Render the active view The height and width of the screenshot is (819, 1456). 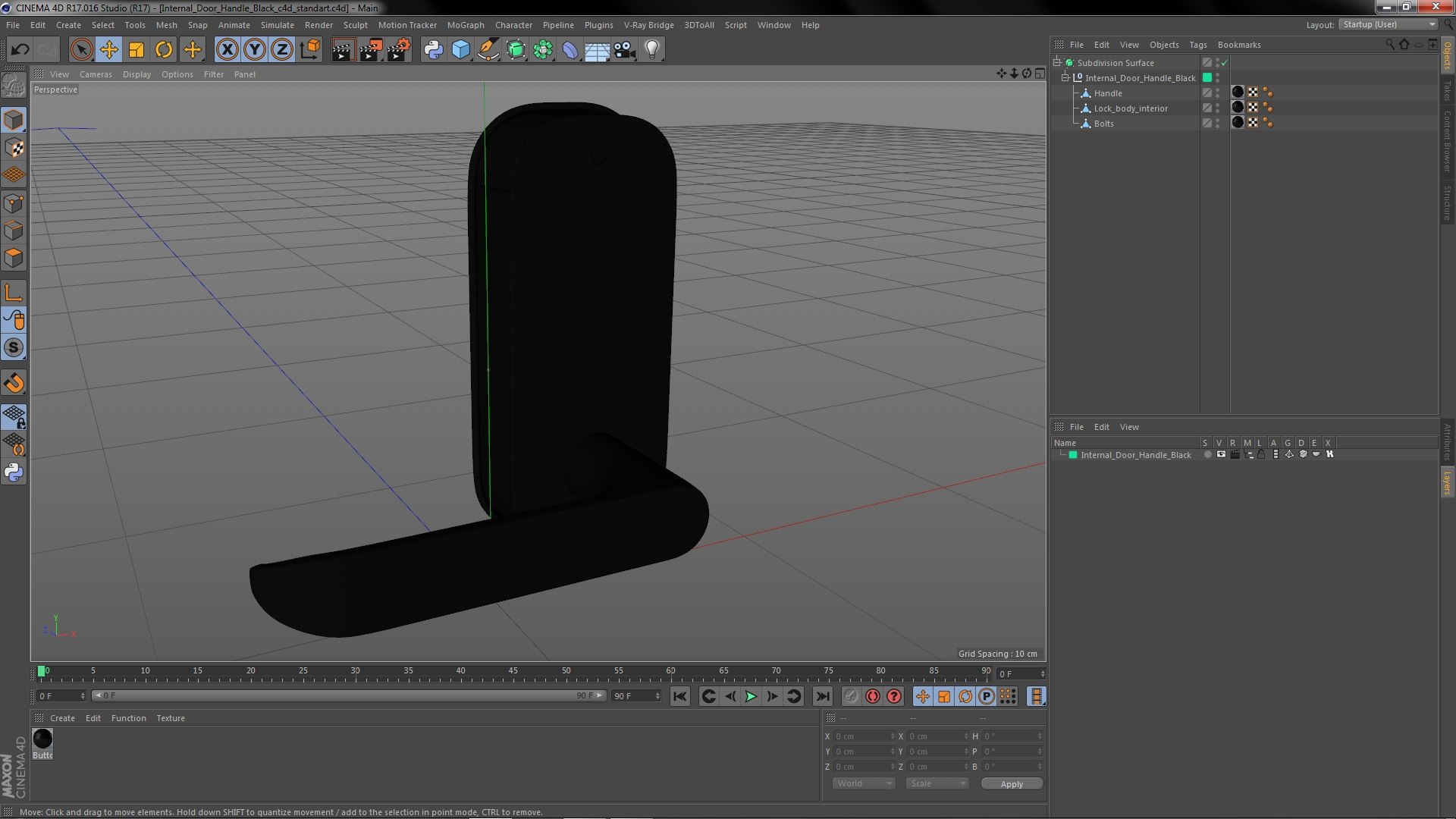click(x=343, y=50)
